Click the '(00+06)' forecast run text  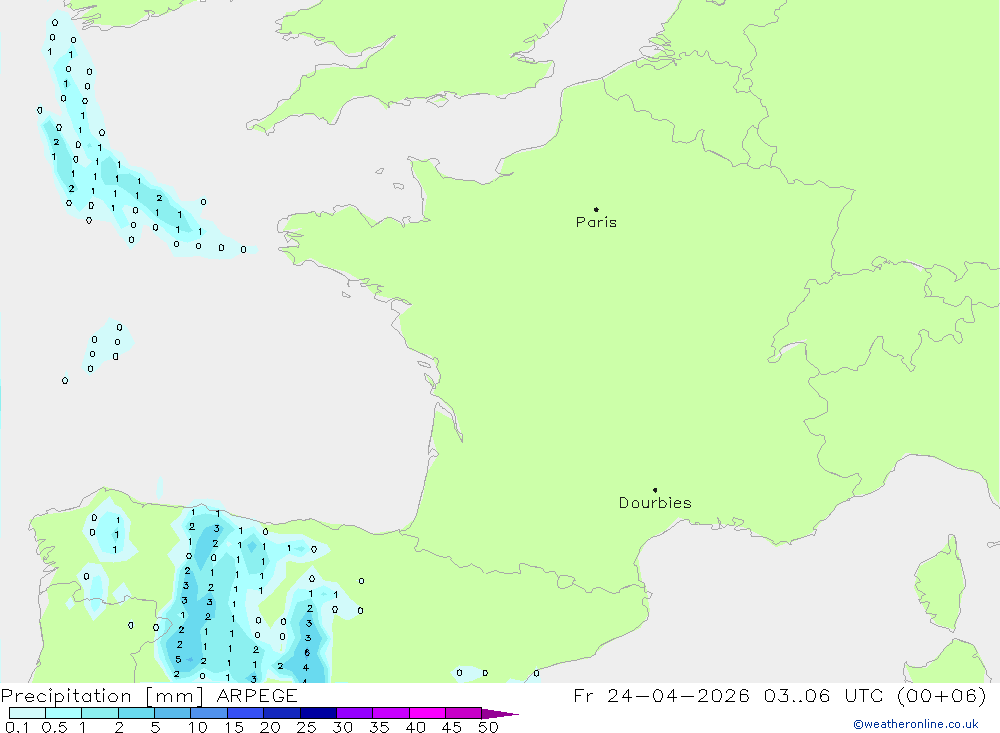(941, 696)
